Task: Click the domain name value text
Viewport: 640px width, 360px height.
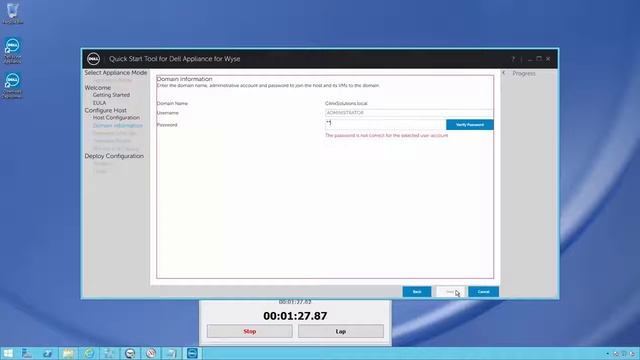Action: pyautogui.click(x=346, y=103)
